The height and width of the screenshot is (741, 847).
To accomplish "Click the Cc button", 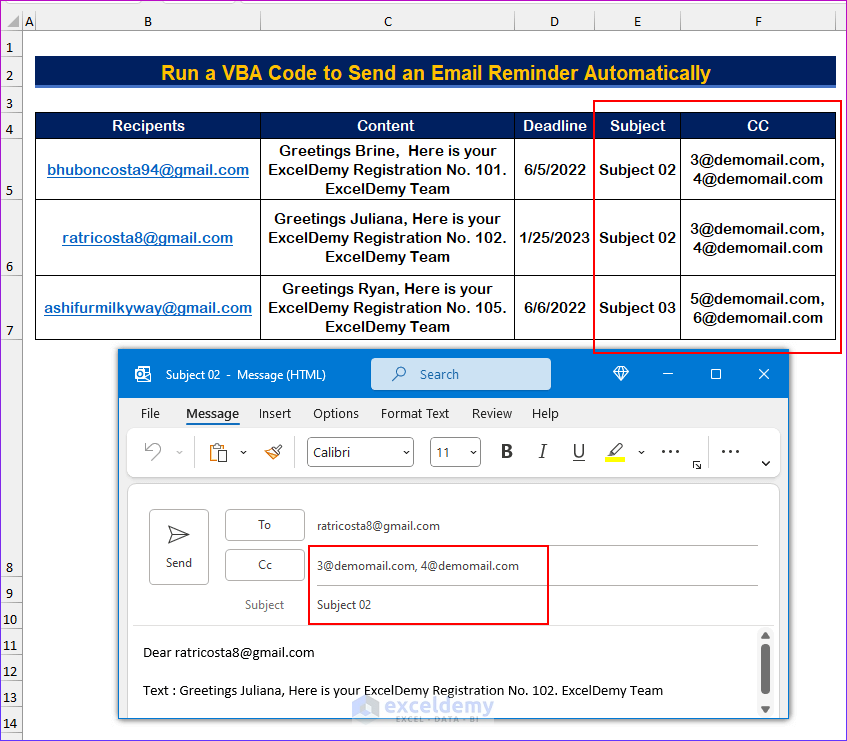I will [265, 565].
